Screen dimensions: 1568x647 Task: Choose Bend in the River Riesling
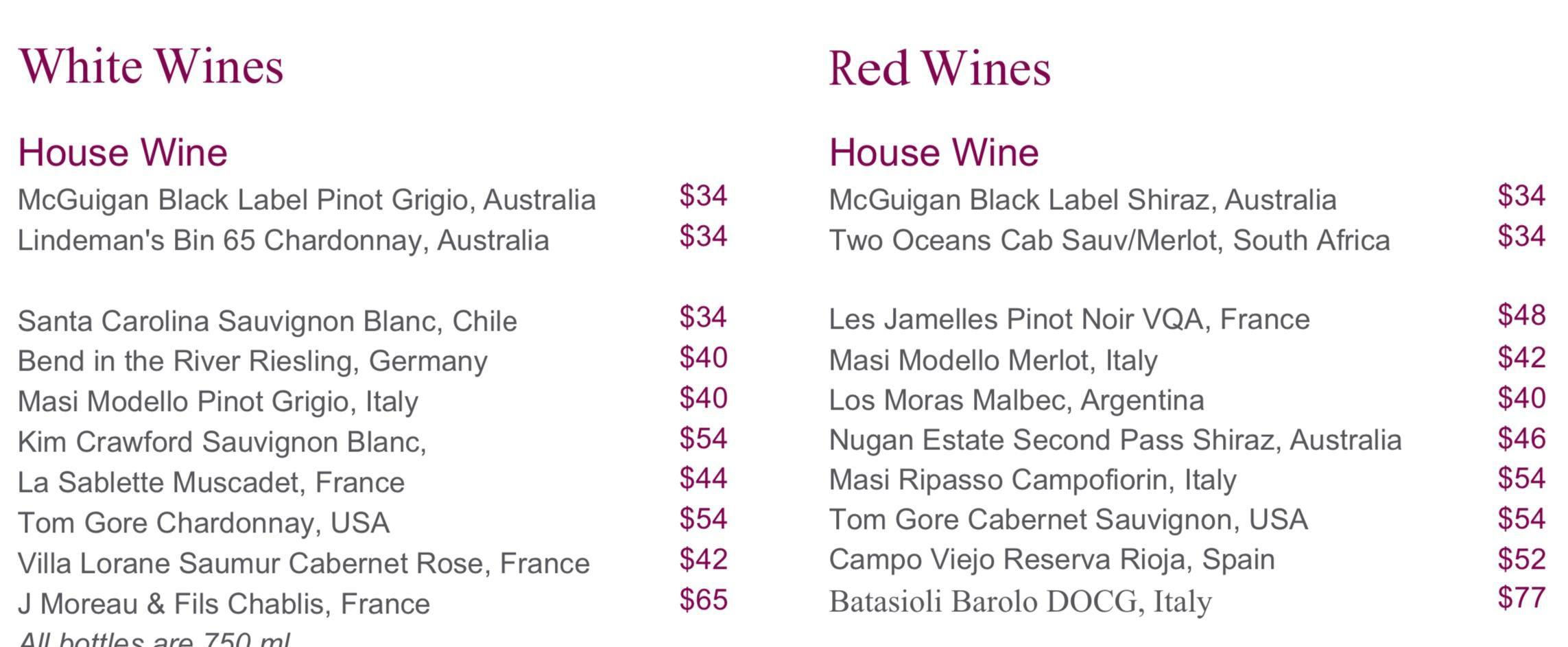252,362
